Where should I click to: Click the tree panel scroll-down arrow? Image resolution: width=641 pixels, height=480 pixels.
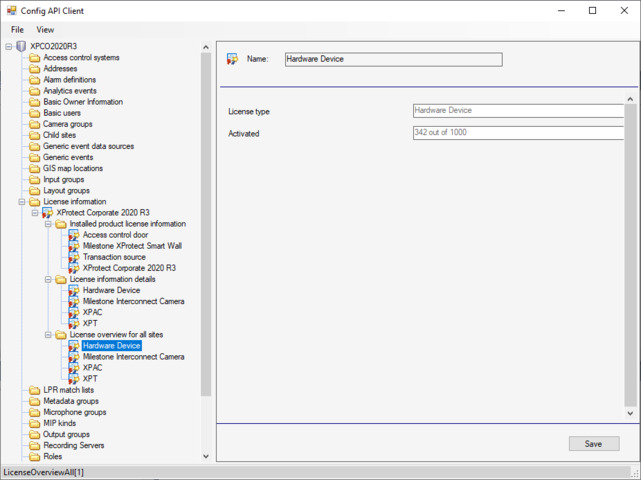(206, 456)
